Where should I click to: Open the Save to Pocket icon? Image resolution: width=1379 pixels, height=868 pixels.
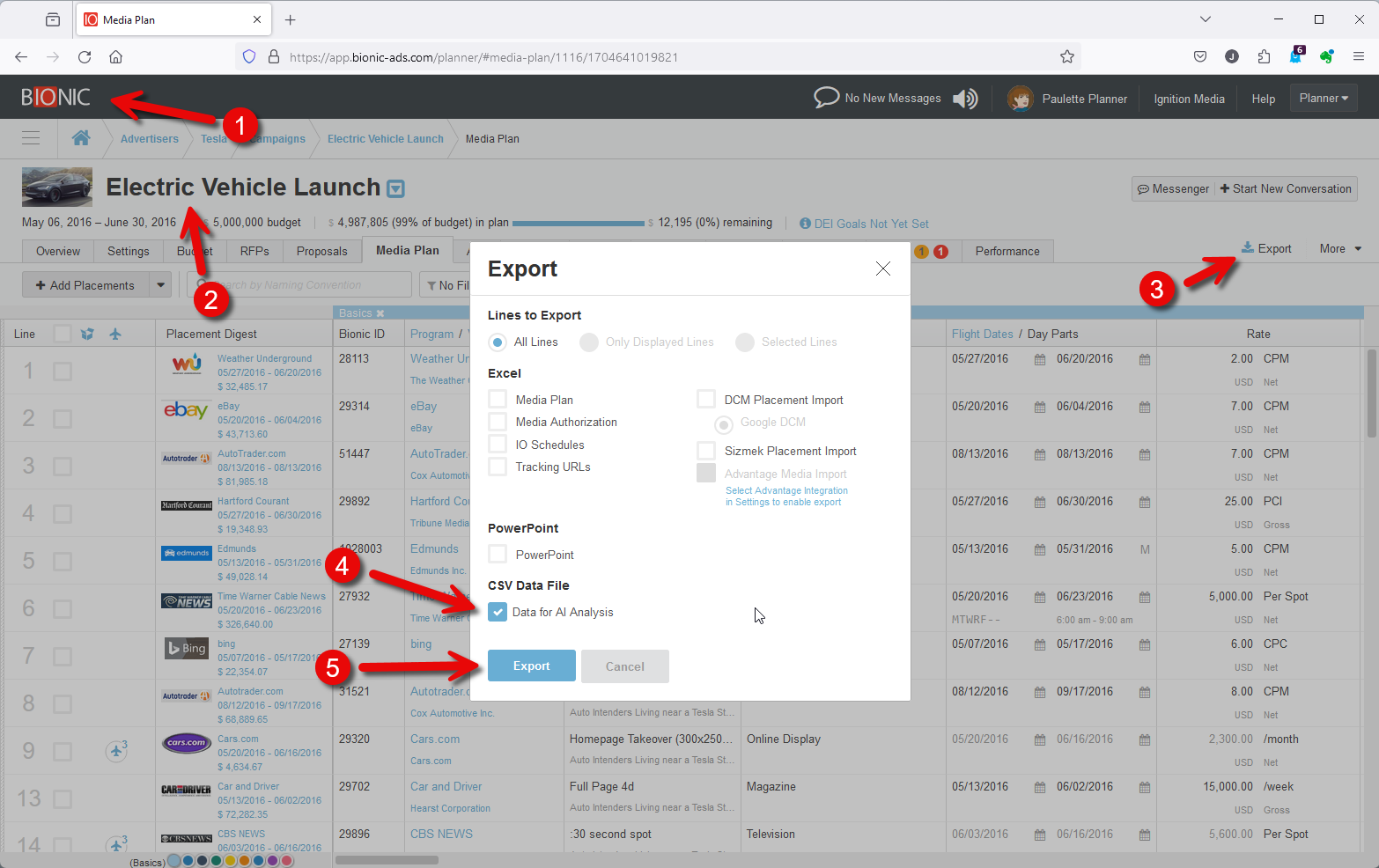[x=1200, y=57]
